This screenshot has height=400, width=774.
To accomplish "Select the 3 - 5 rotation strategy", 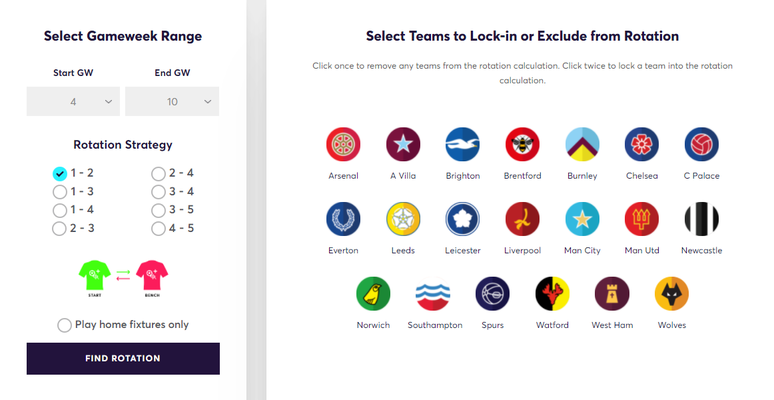I will 158,210.
